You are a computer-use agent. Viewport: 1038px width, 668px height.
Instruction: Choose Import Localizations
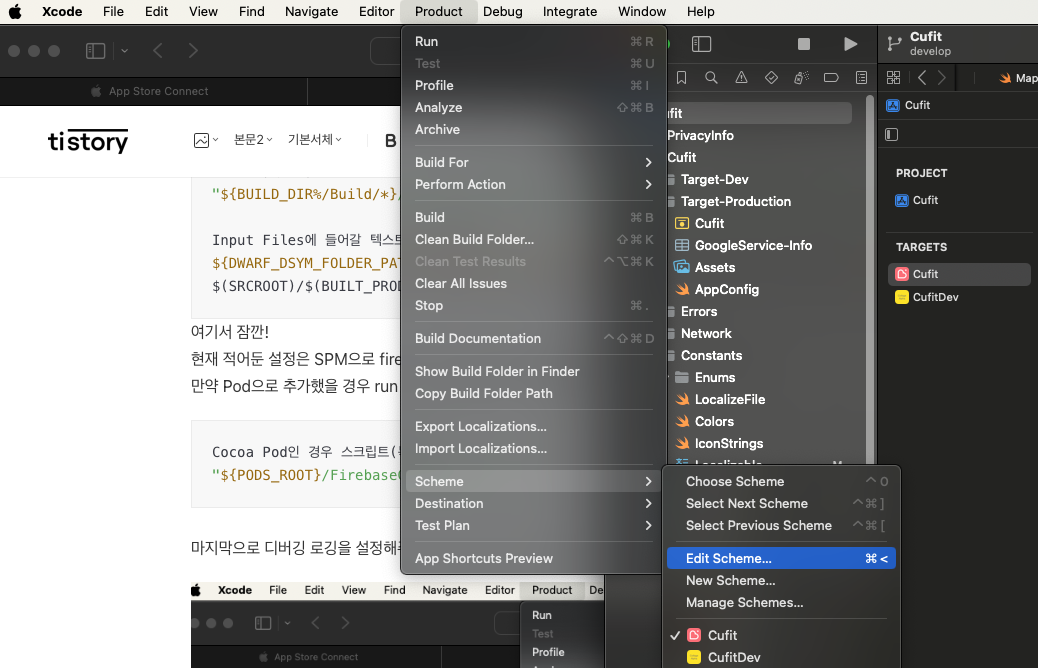(x=534, y=448)
